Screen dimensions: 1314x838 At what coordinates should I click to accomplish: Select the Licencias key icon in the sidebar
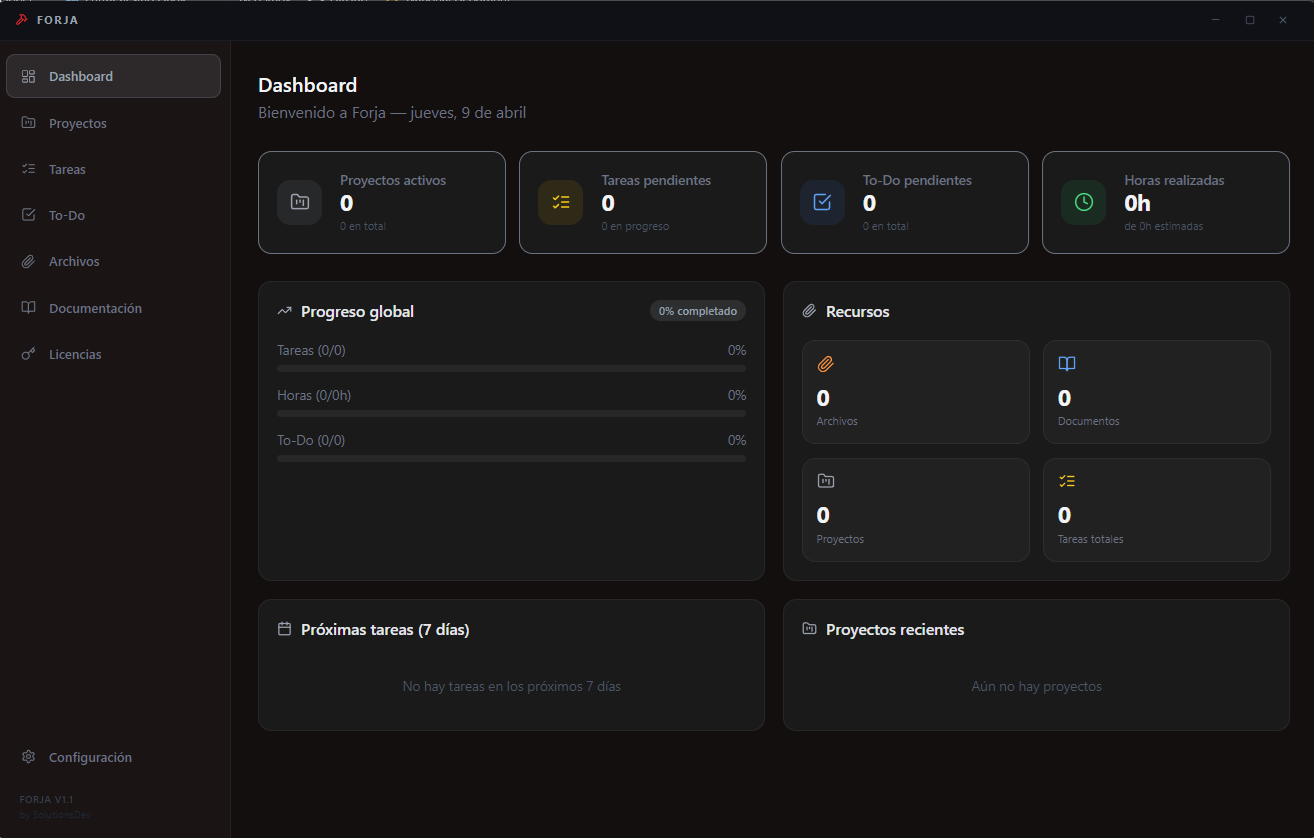[x=29, y=353]
